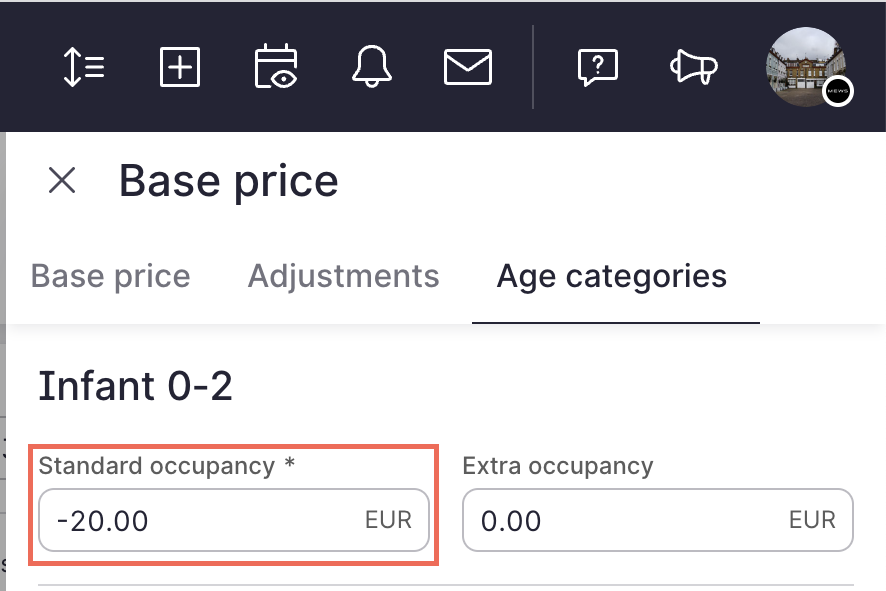Open the question mark help chat
886x591 pixels.
coord(598,67)
